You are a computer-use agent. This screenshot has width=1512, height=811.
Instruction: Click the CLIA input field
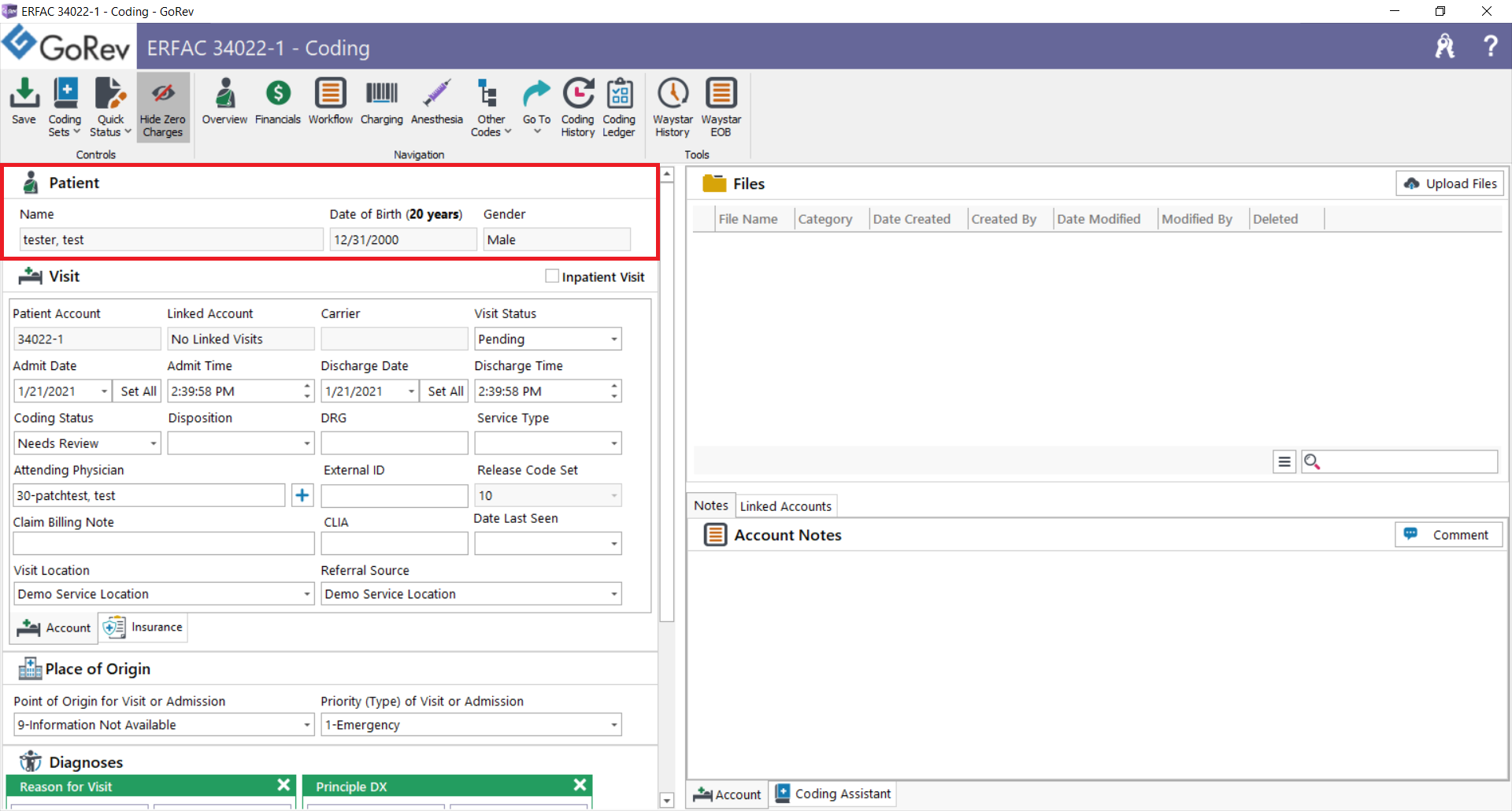click(395, 543)
